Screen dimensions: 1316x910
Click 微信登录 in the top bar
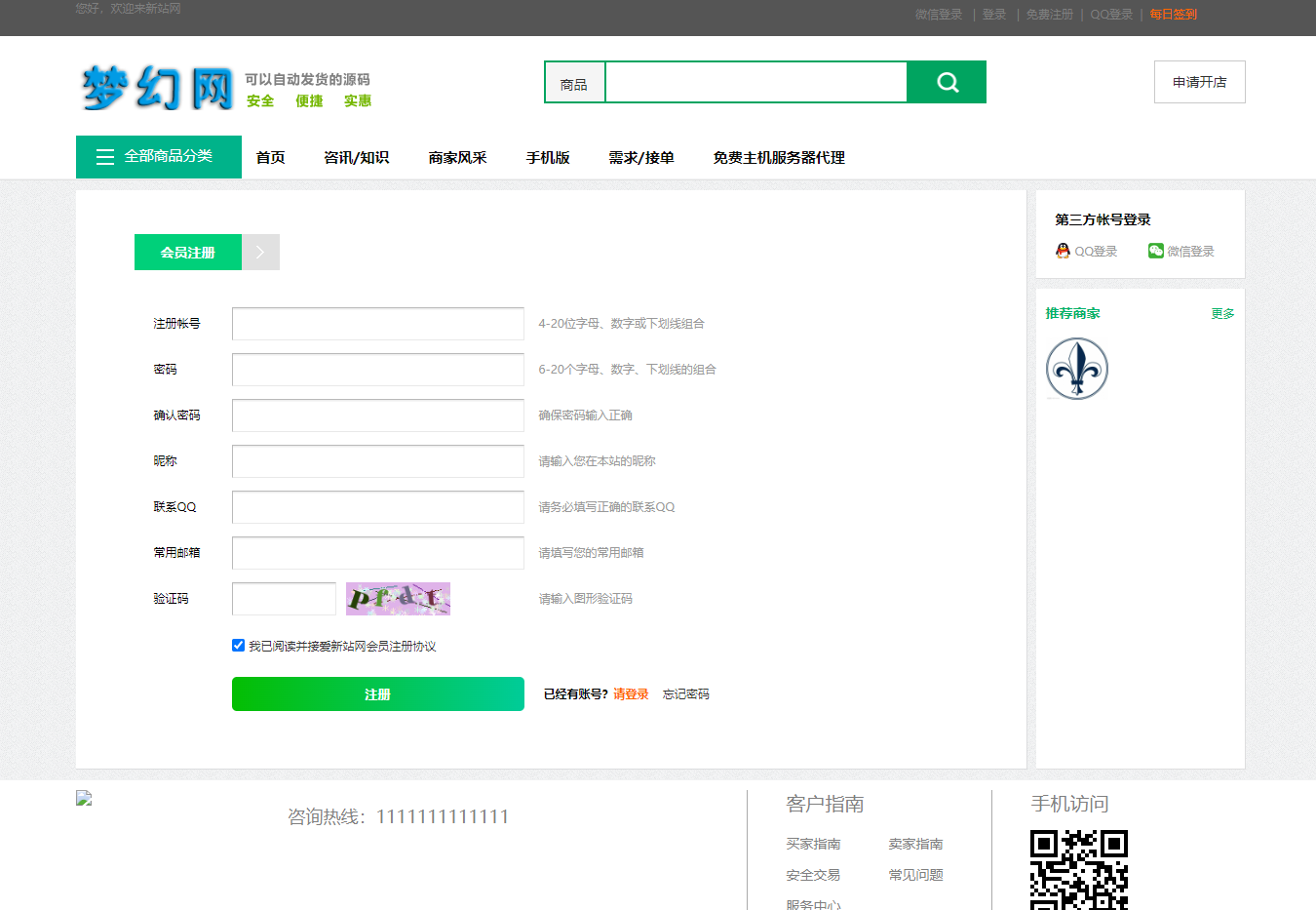click(x=939, y=15)
